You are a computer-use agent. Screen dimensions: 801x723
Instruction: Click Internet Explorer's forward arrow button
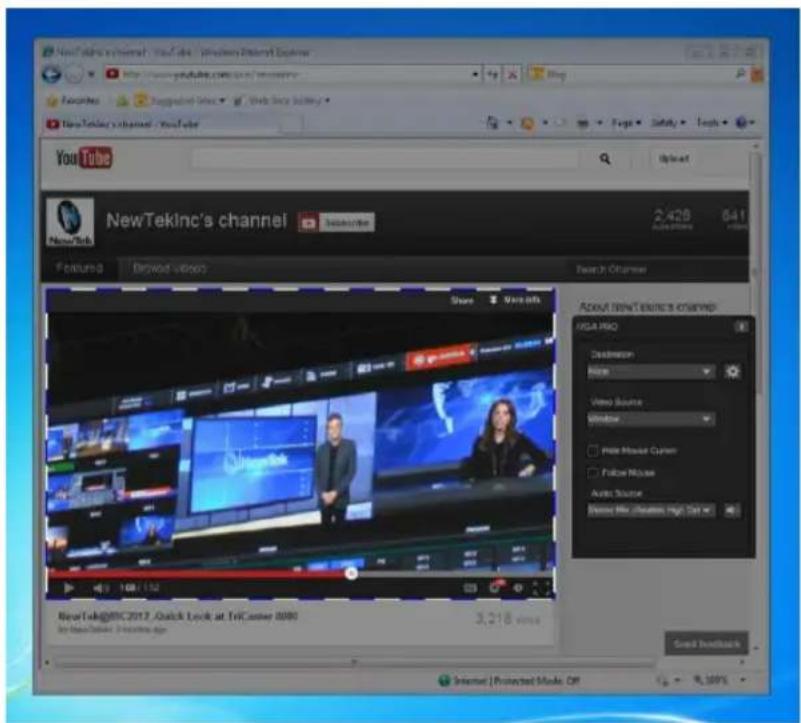(x=75, y=75)
